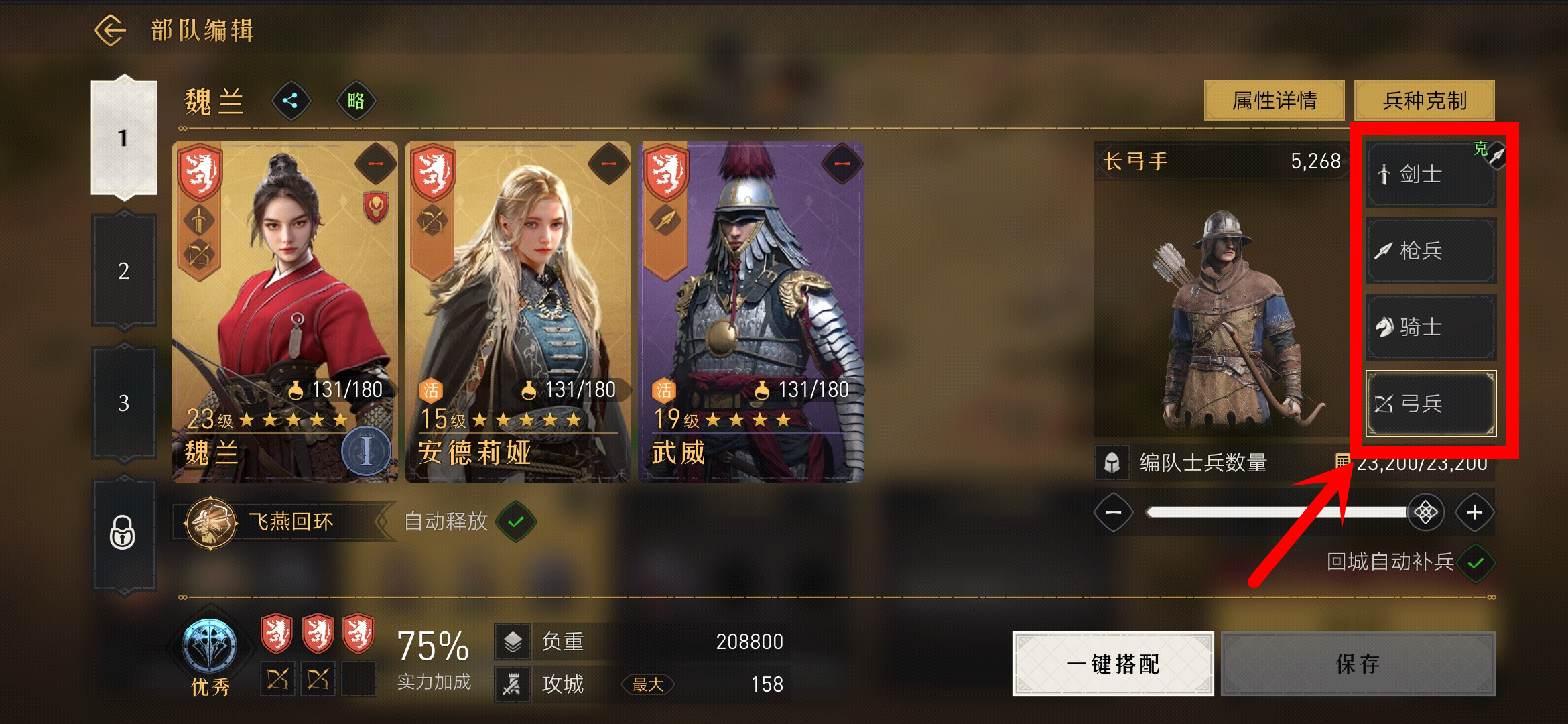
Task: Click the share icon next to 魏兰
Action: pyautogui.click(x=291, y=101)
